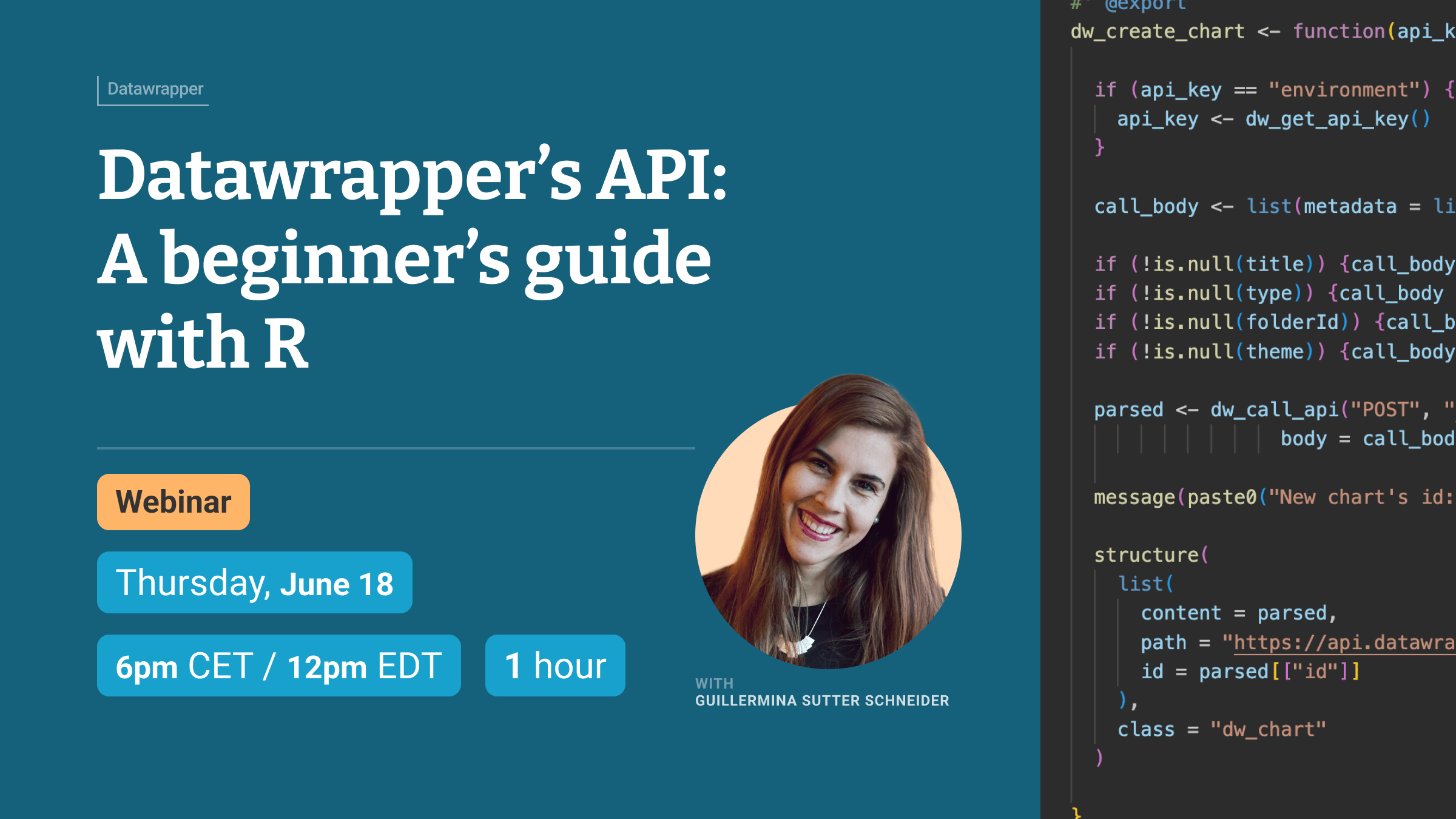The width and height of the screenshot is (1456, 819).
Task: Click the code line if (api_key == "environment")
Action: click(x=1275, y=90)
